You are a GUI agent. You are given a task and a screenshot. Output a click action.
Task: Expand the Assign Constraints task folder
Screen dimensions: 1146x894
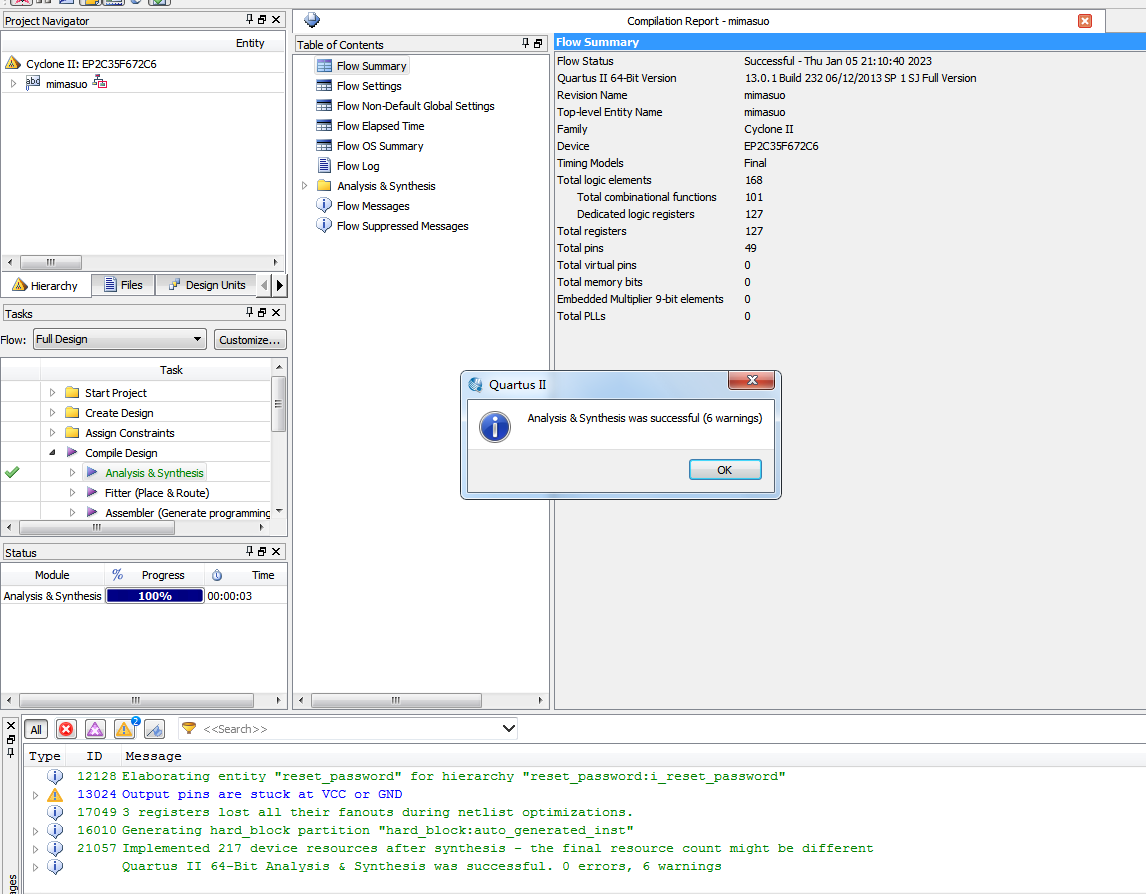click(52, 432)
